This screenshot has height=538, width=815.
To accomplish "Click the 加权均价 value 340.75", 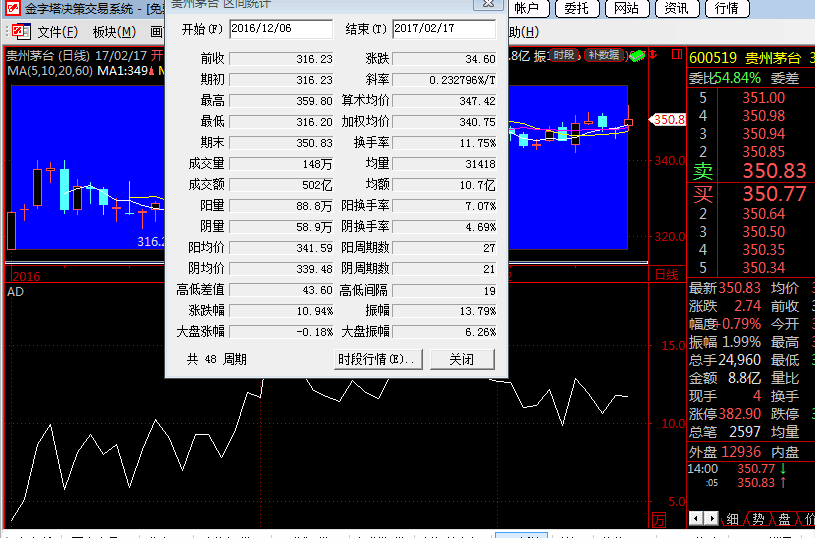I will click(x=444, y=122).
